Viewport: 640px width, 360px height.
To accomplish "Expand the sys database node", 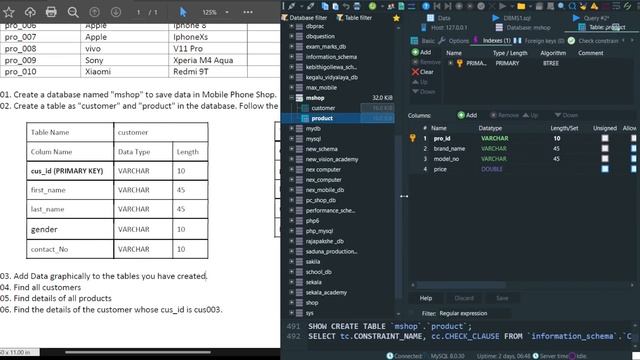I will click(x=291, y=313).
